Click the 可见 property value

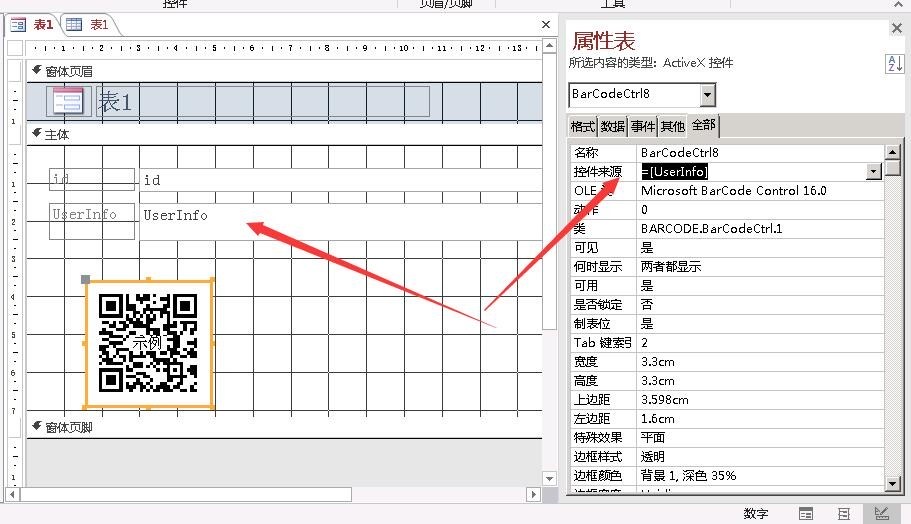[x=761, y=248]
